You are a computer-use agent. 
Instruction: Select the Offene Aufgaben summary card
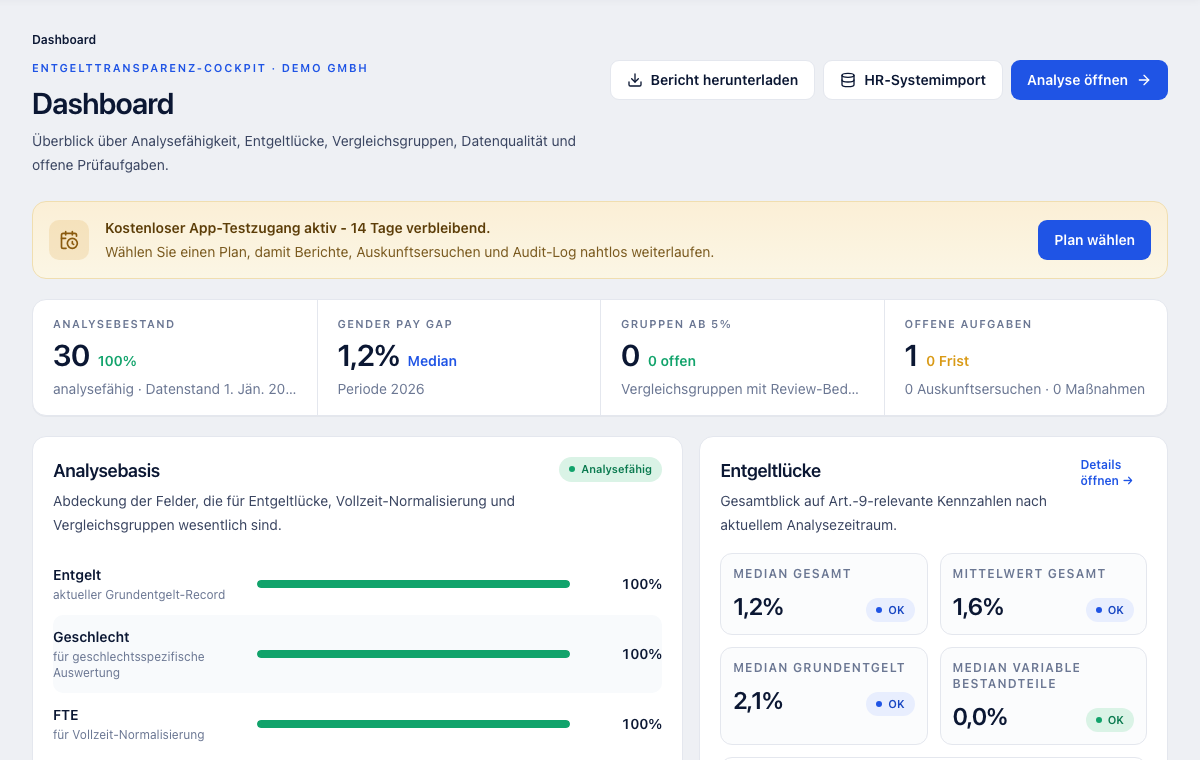[x=1026, y=357]
